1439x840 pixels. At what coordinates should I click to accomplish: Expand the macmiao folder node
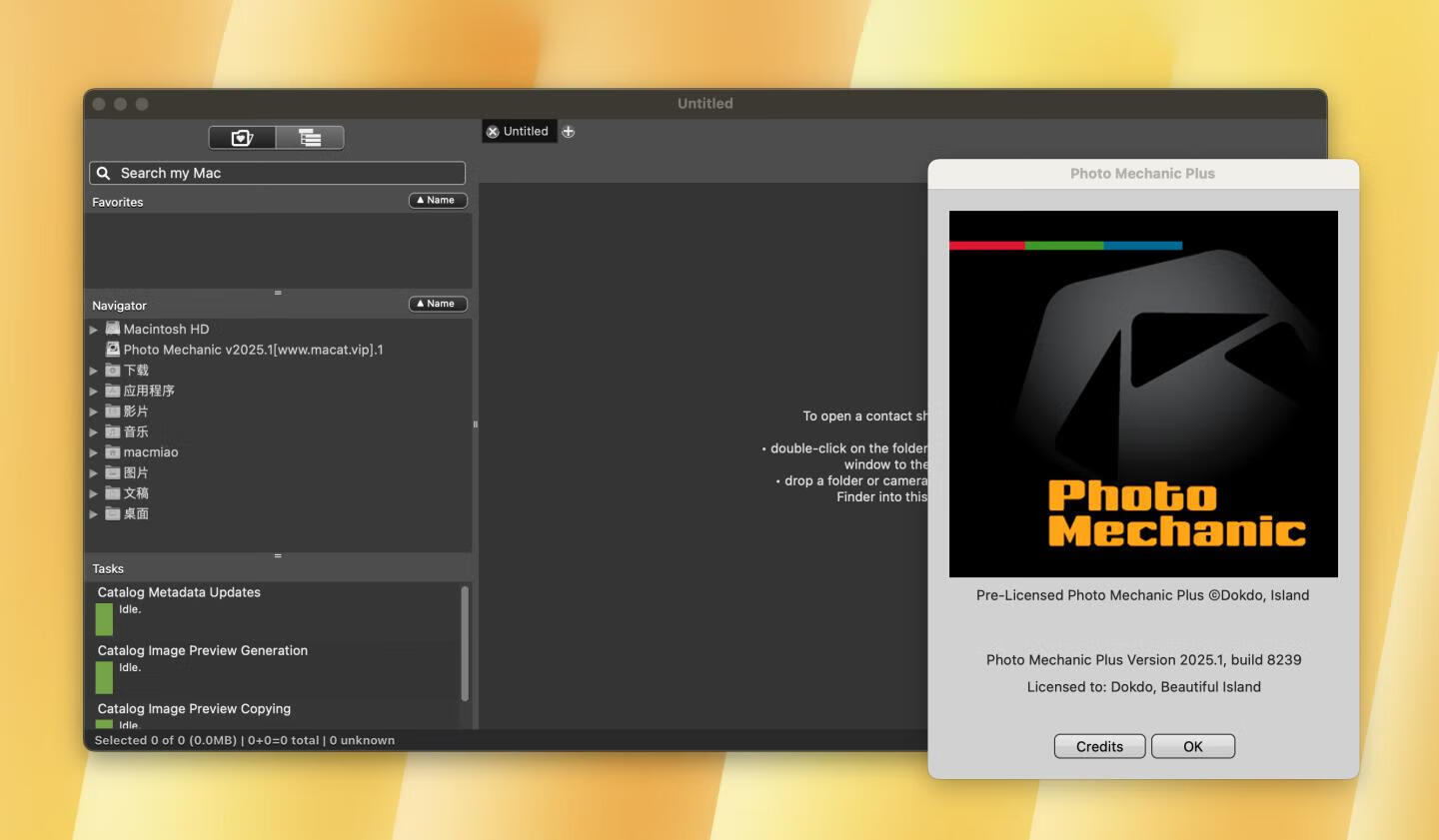pos(94,452)
